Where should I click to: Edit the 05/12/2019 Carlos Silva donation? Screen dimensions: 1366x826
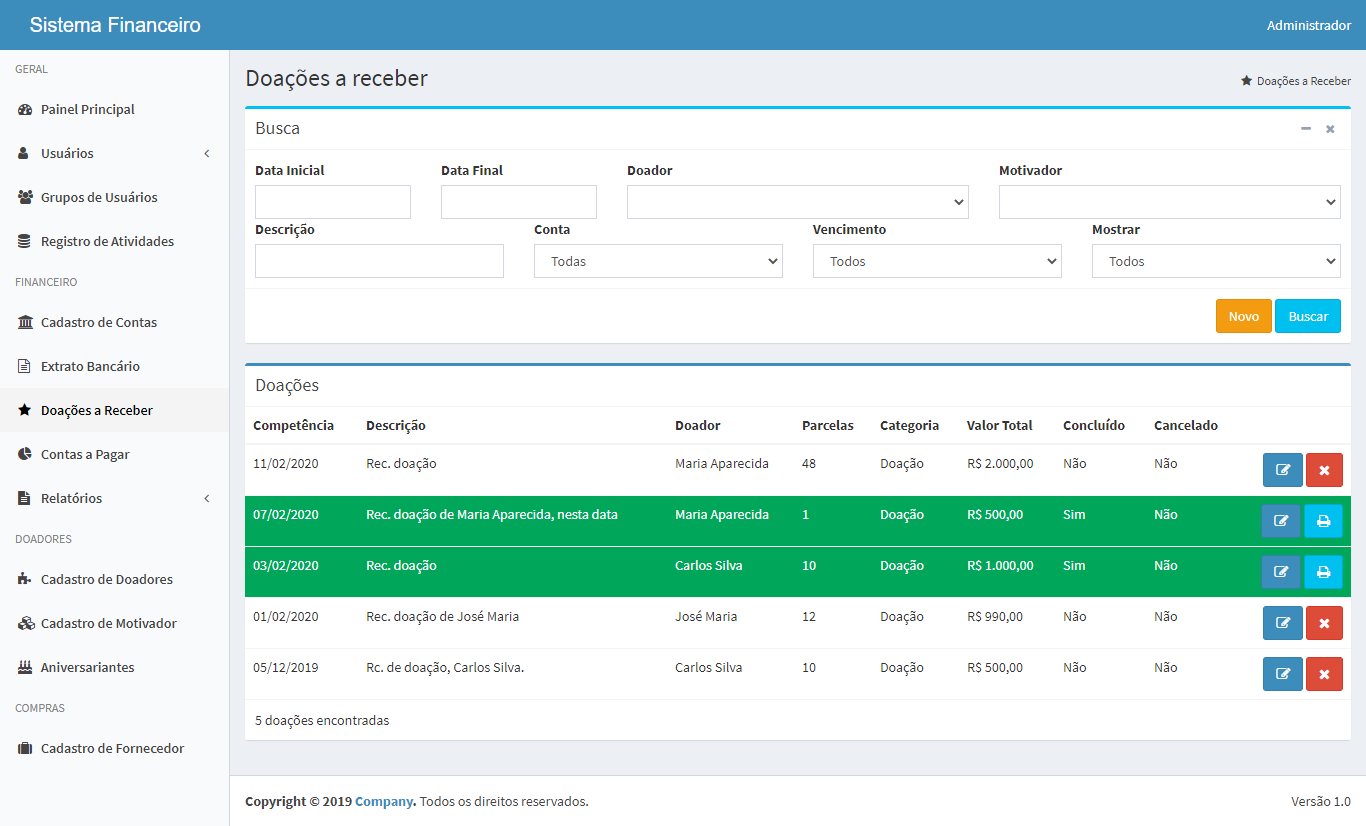tap(1282, 674)
